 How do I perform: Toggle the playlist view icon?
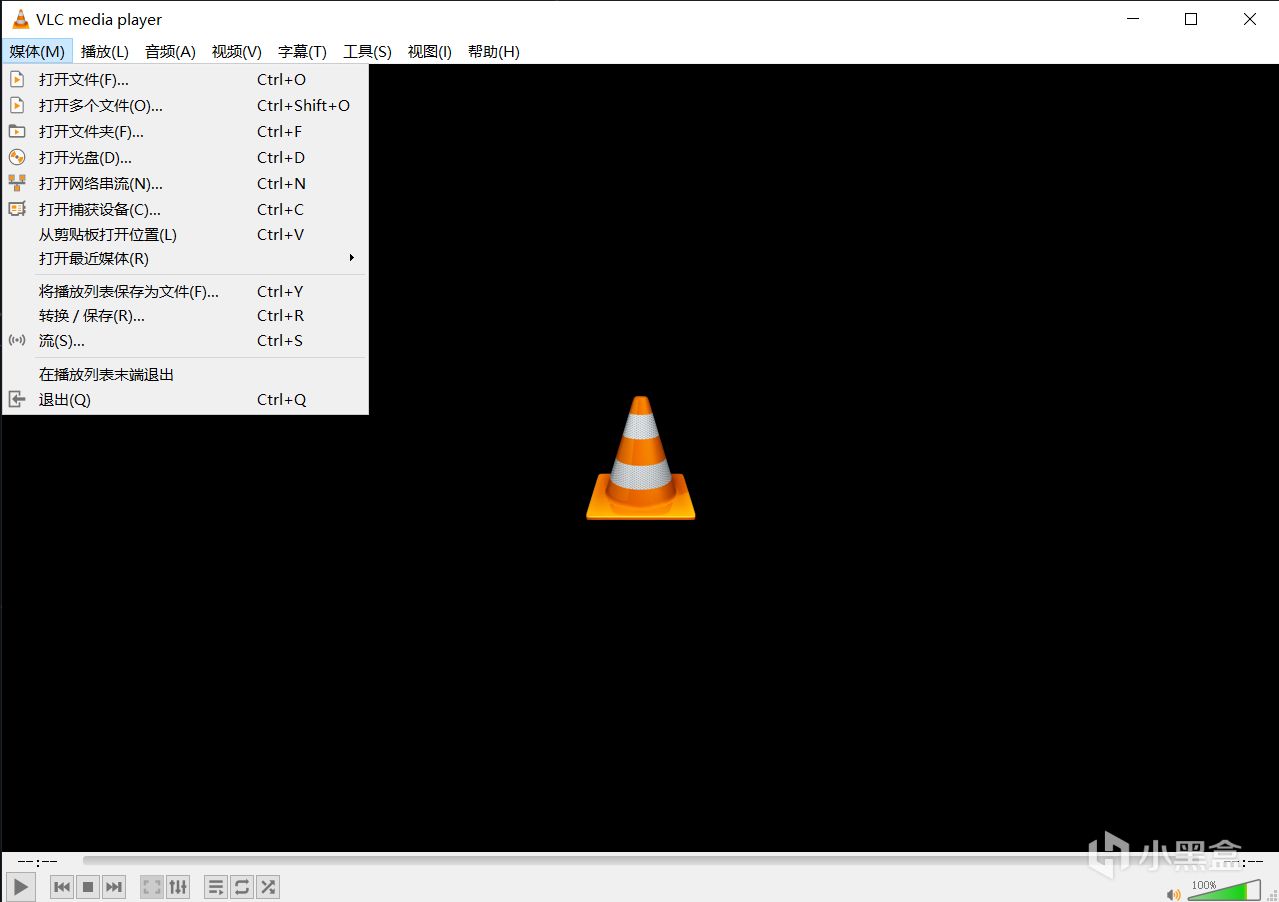[216, 886]
